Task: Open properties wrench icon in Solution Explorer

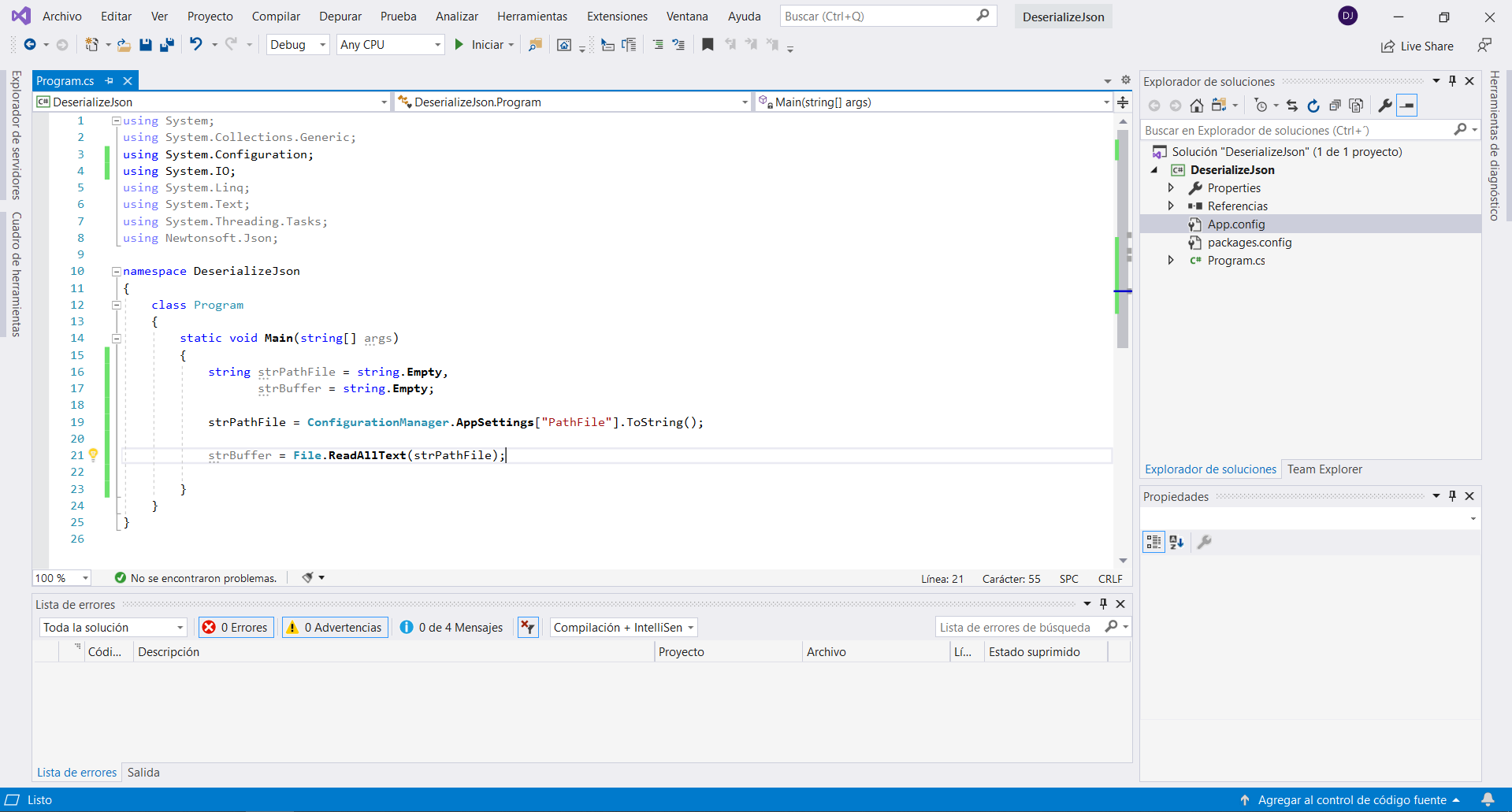Action: tap(1384, 106)
